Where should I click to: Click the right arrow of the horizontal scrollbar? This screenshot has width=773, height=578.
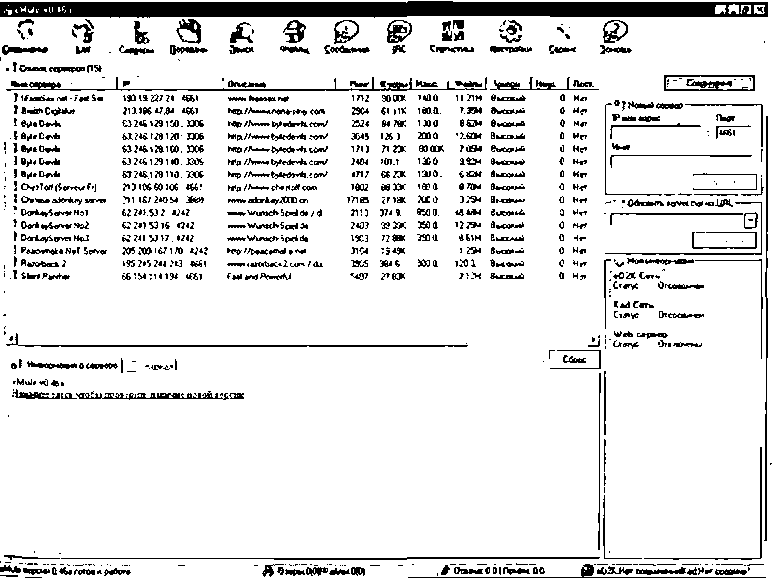(x=595, y=340)
